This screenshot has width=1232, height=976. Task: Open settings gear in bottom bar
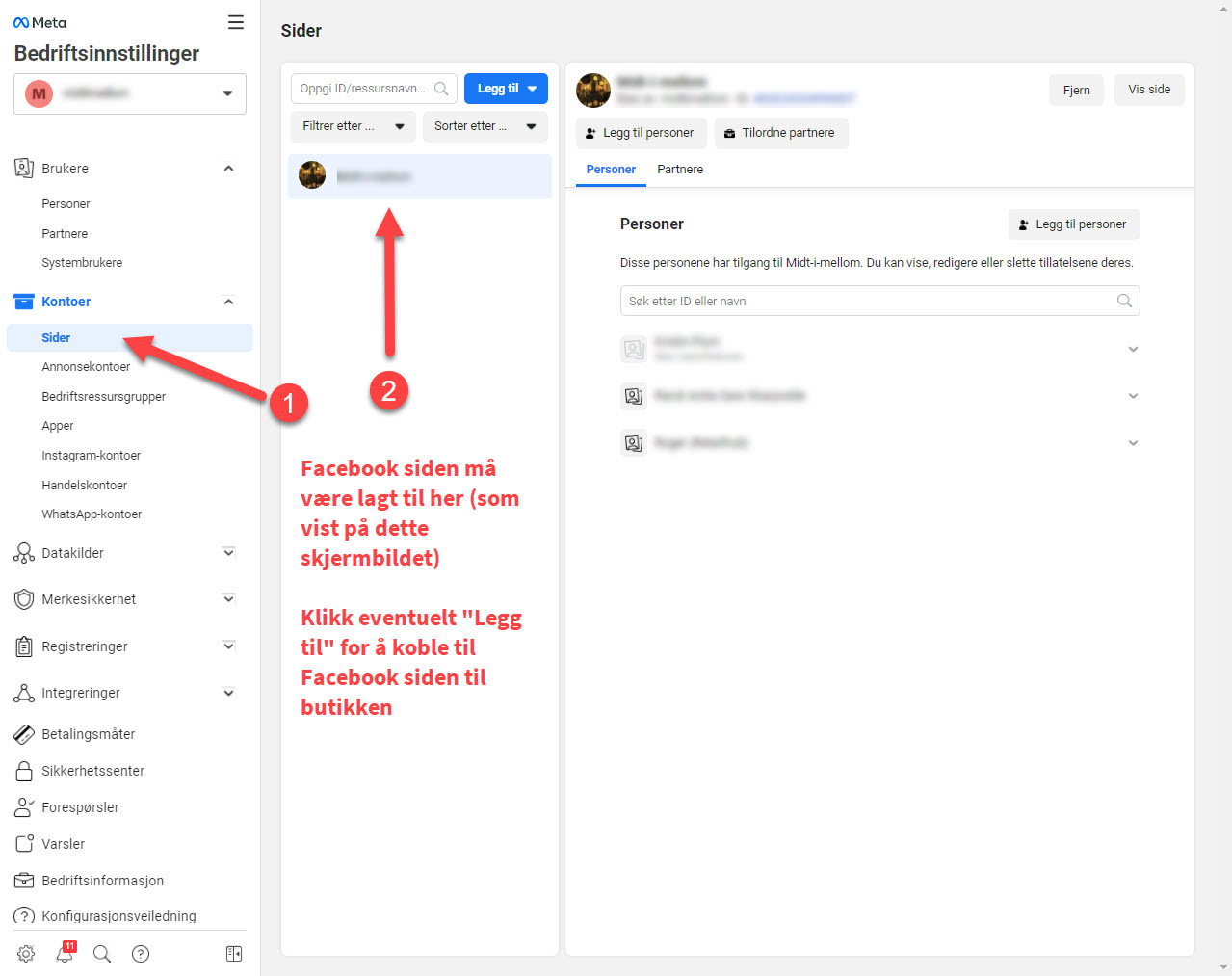[26, 954]
